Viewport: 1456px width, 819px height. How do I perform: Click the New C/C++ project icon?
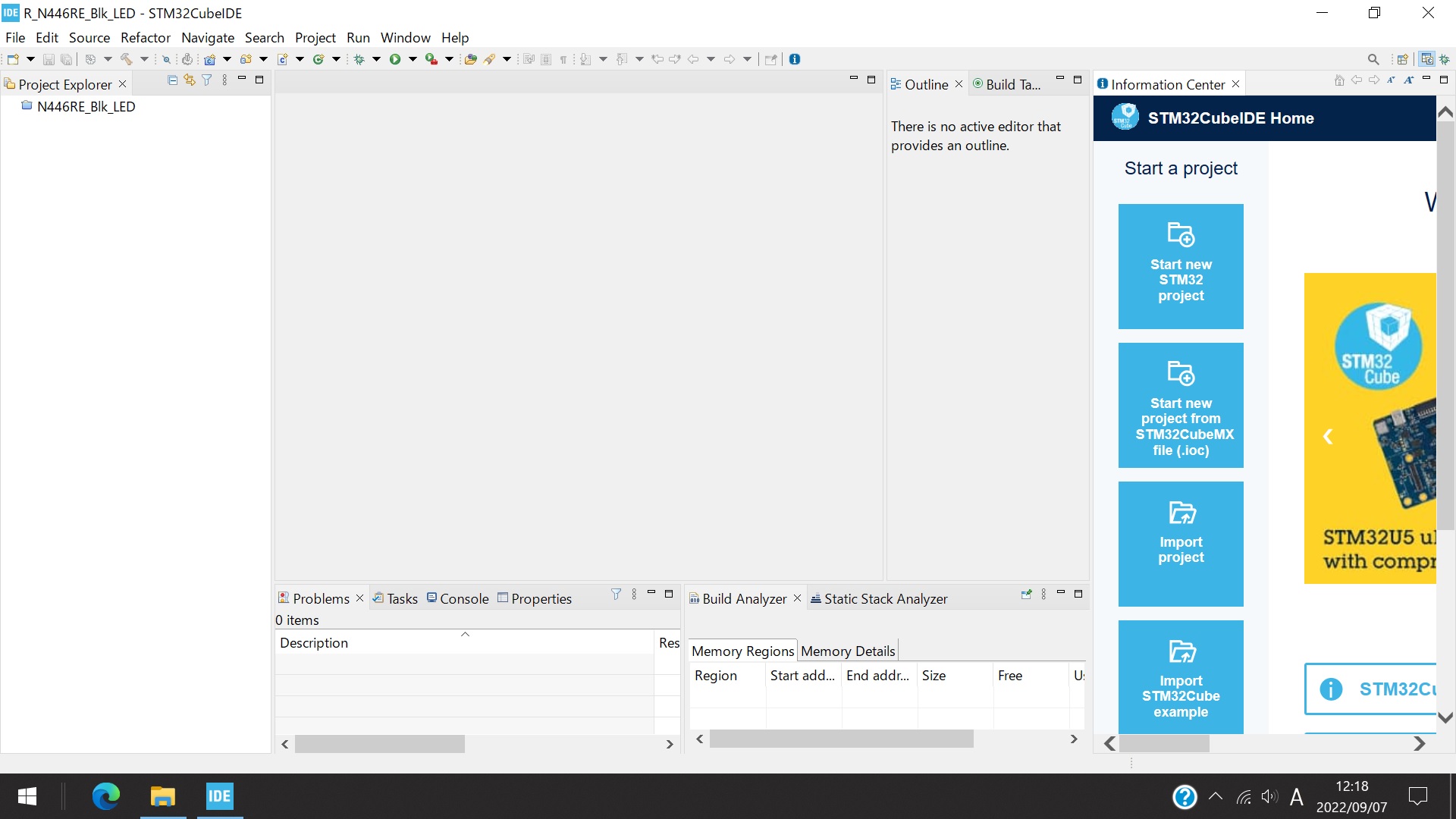pos(209,59)
